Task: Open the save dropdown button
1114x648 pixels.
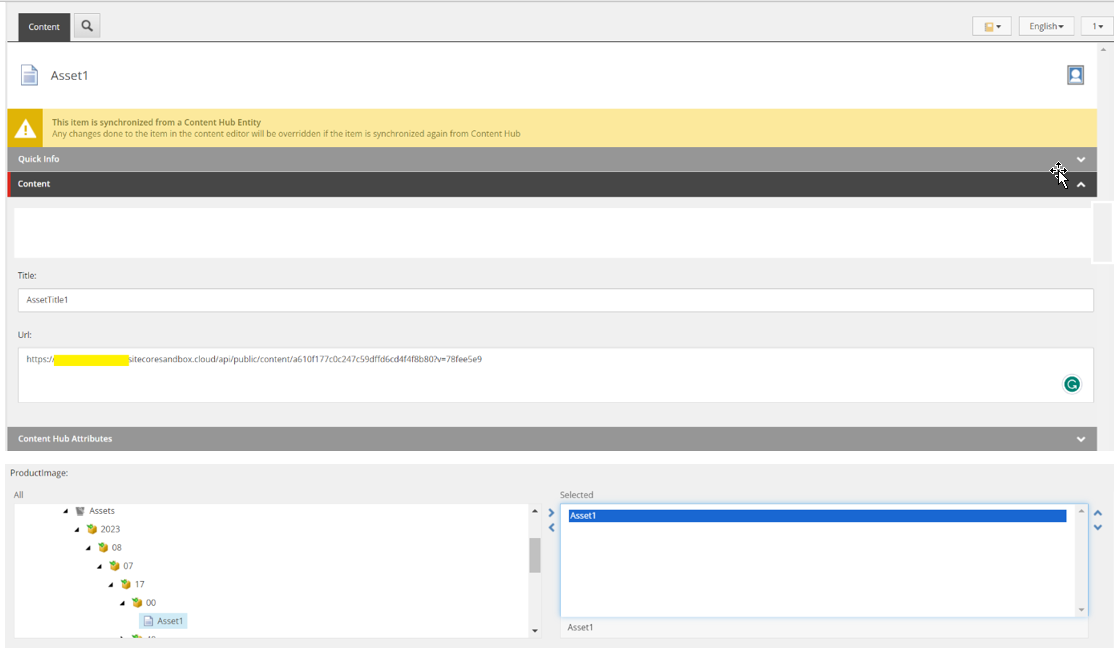Action: coord(992,26)
